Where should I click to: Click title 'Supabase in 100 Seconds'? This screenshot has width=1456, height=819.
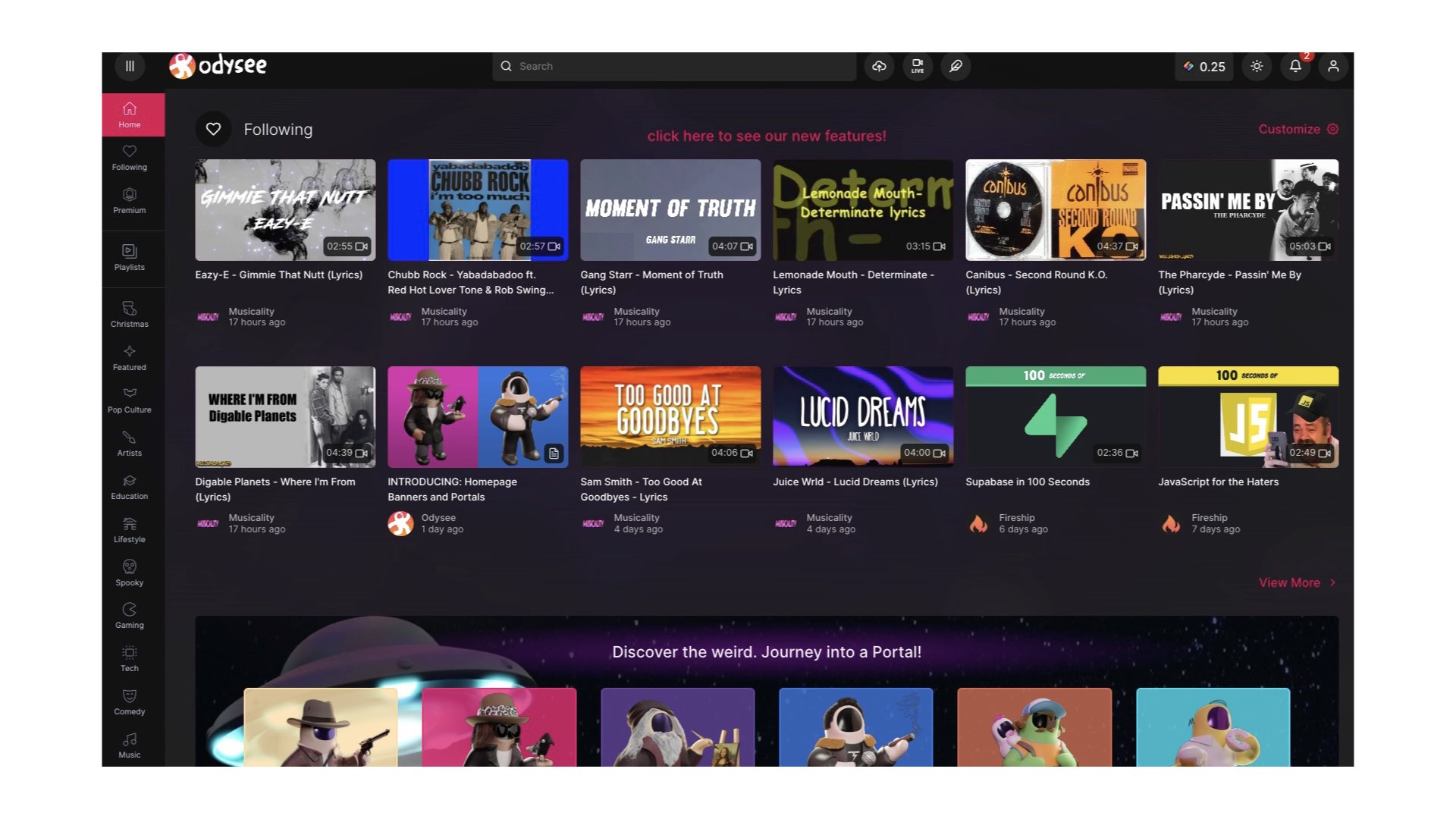click(x=1028, y=482)
